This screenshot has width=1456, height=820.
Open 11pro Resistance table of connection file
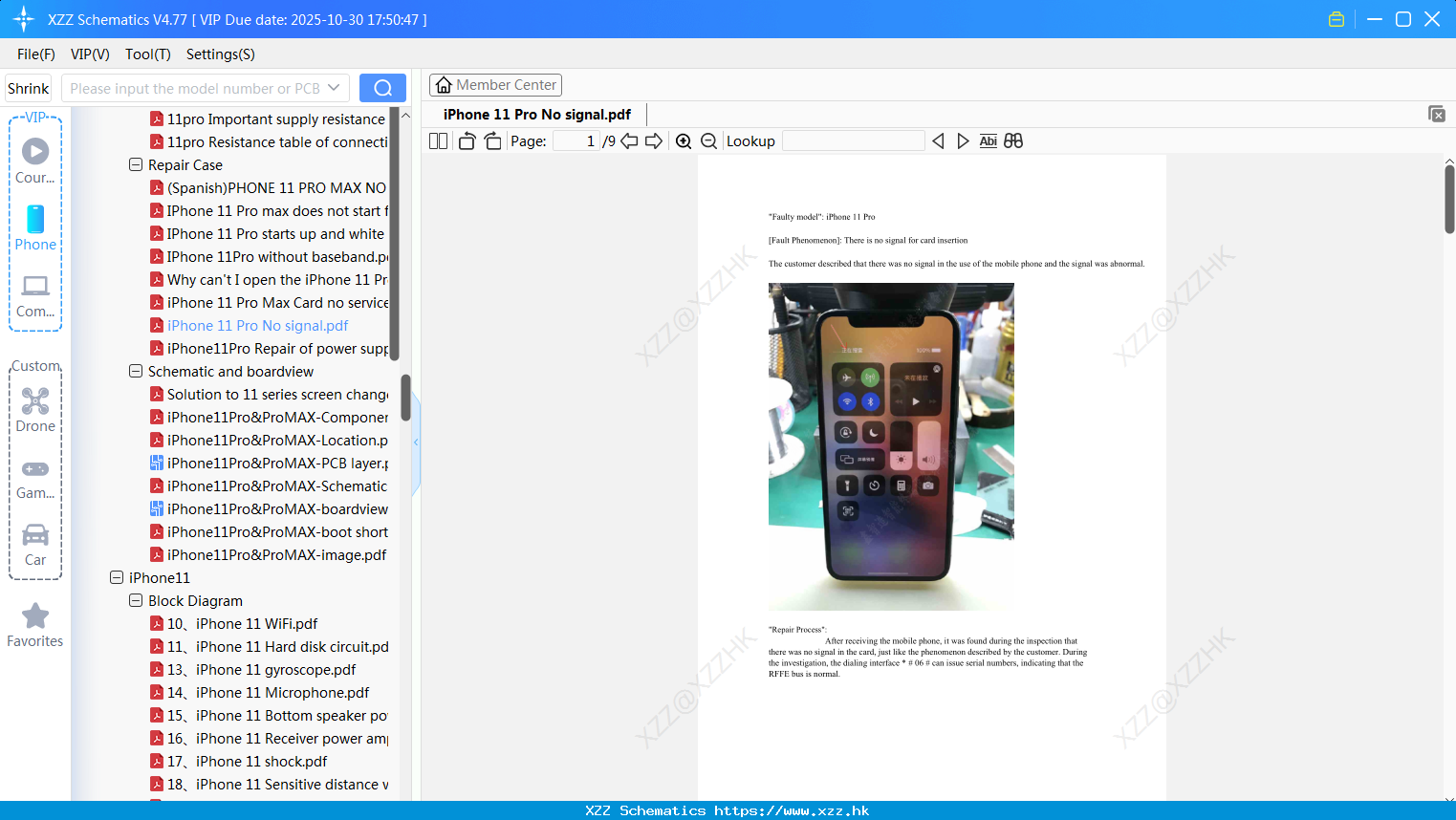click(x=269, y=141)
